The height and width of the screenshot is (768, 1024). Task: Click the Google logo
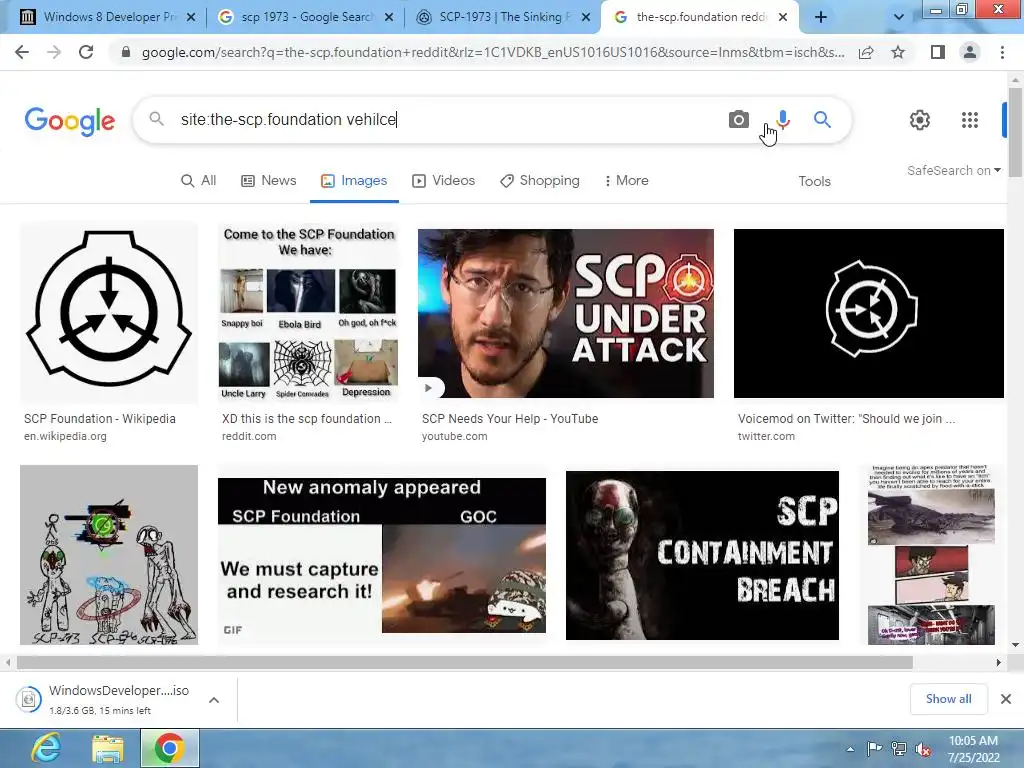click(x=70, y=121)
